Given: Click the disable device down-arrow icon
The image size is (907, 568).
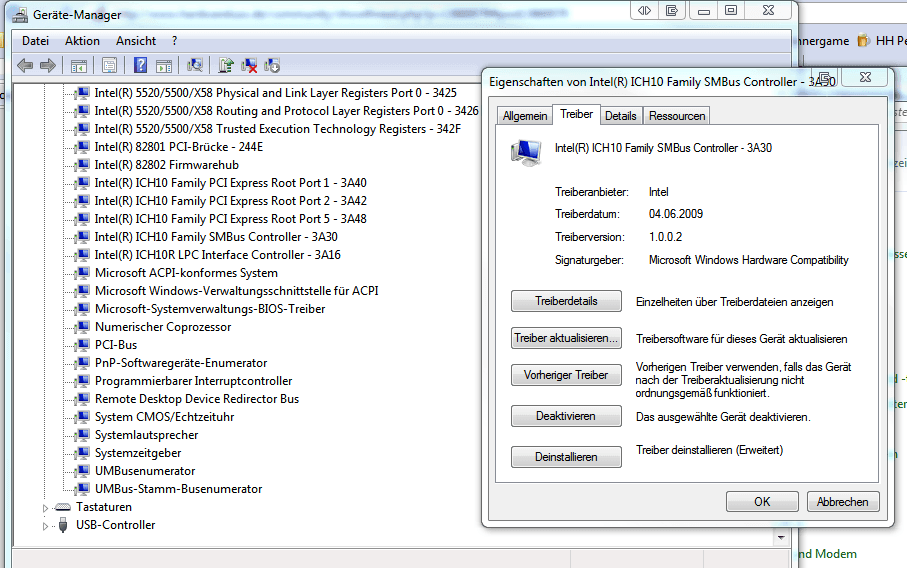Looking at the screenshot, I should [272, 66].
